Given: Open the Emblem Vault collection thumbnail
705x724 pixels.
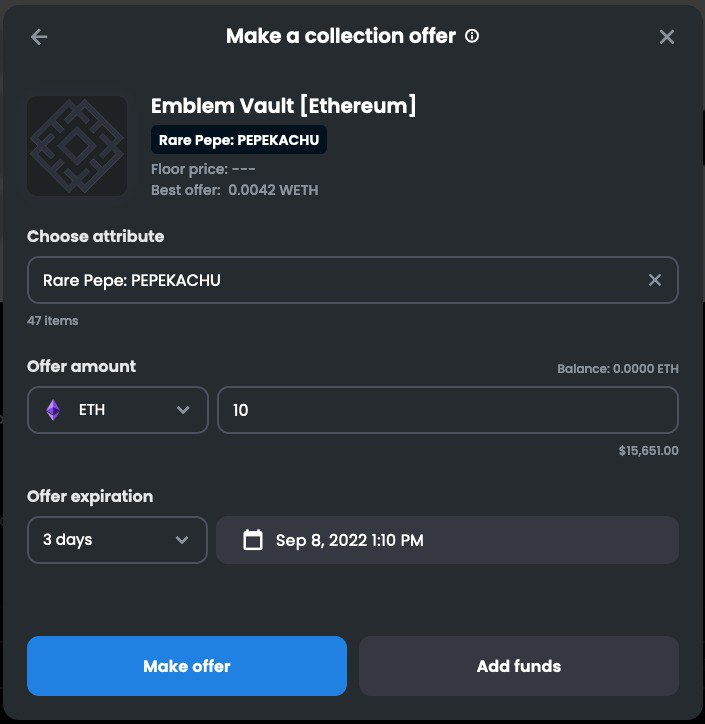Looking at the screenshot, I should [x=77, y=146].
